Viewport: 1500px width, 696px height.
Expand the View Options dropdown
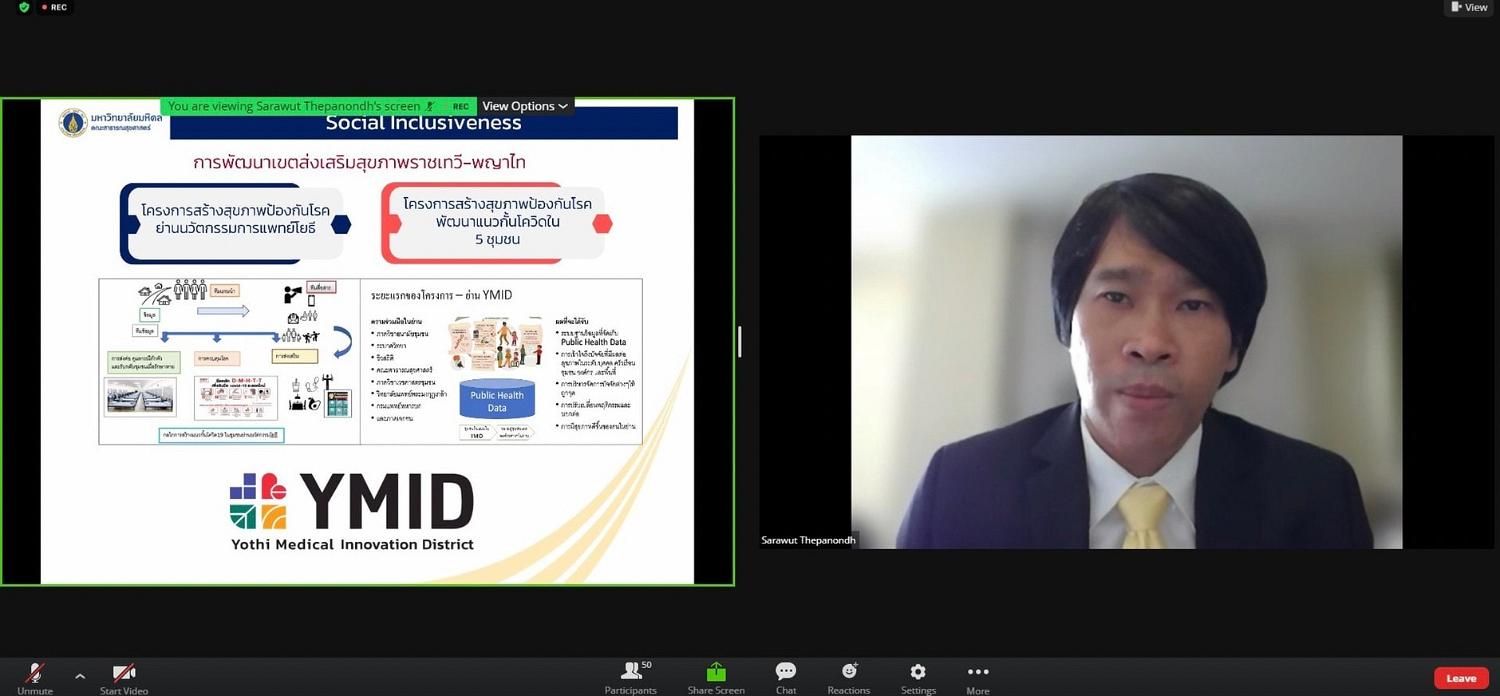click(x=525, y=106)
